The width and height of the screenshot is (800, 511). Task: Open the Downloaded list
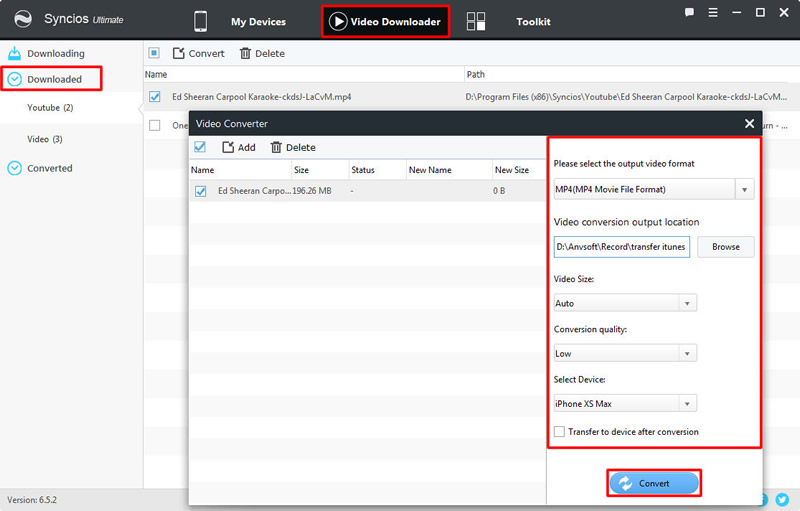tap(54, 79)
